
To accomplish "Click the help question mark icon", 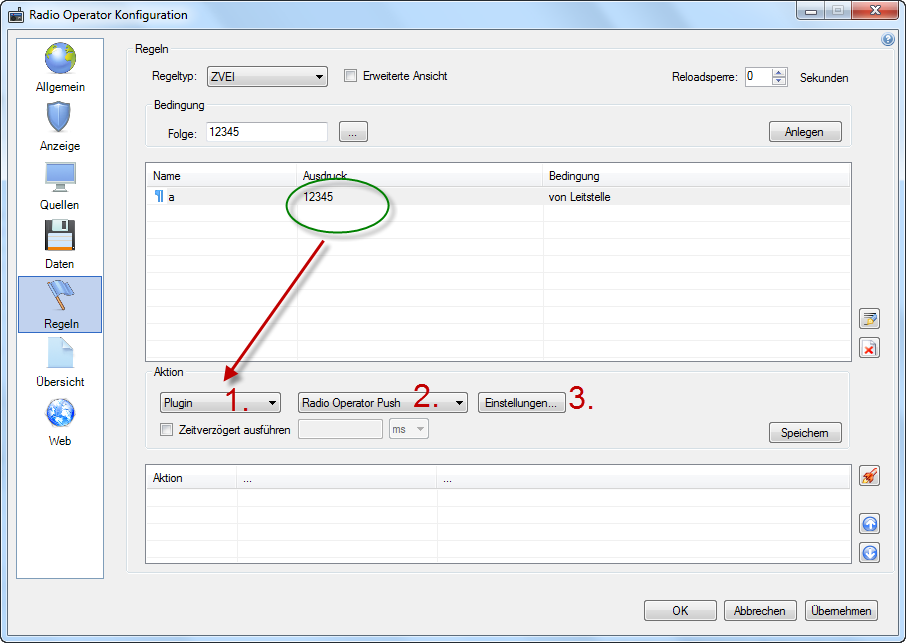I will point(888,40).
